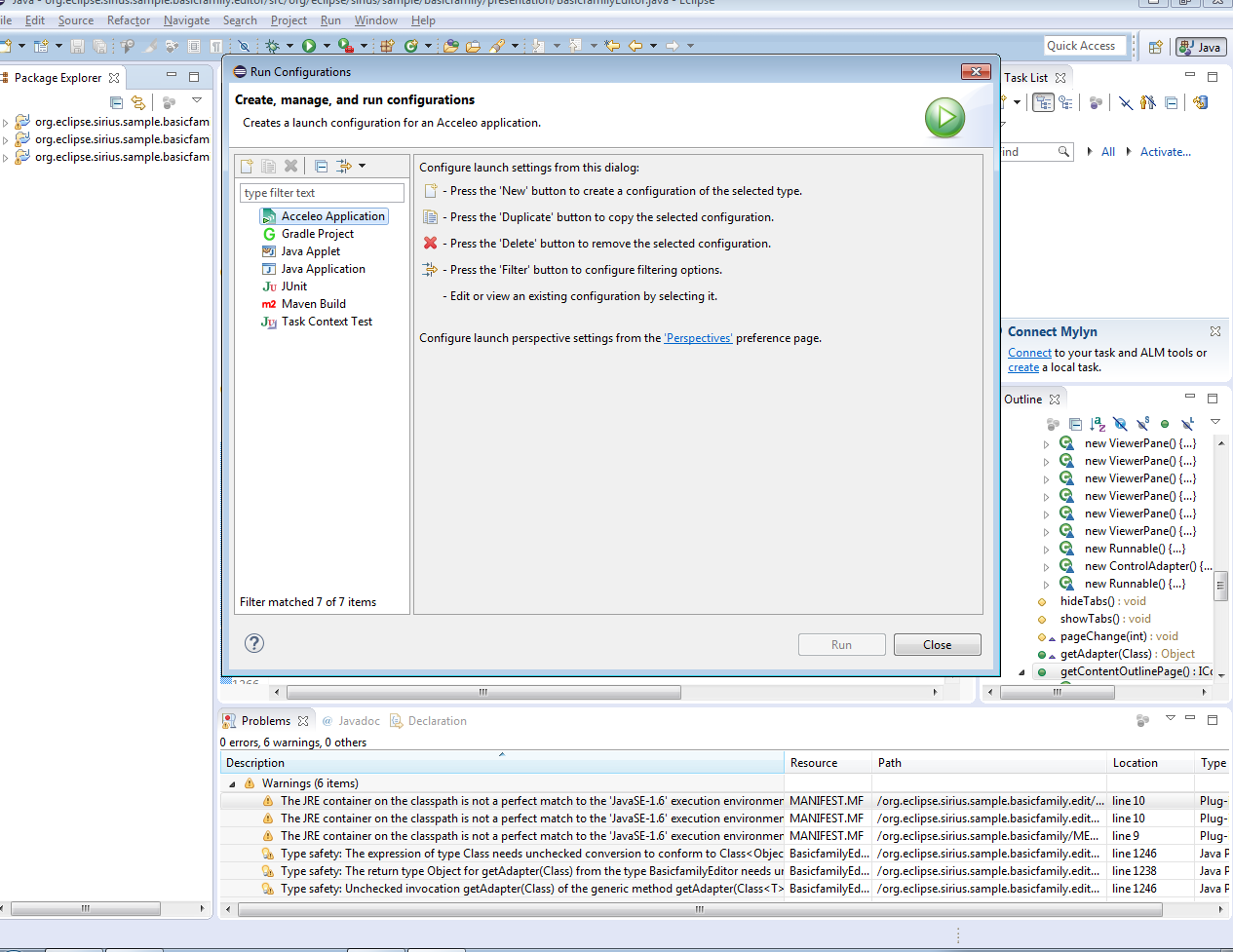The height and width of the screenshot is (952, 1233).
Task: Click the Open Type toolbar icon
Action: (x=451, y=46)
